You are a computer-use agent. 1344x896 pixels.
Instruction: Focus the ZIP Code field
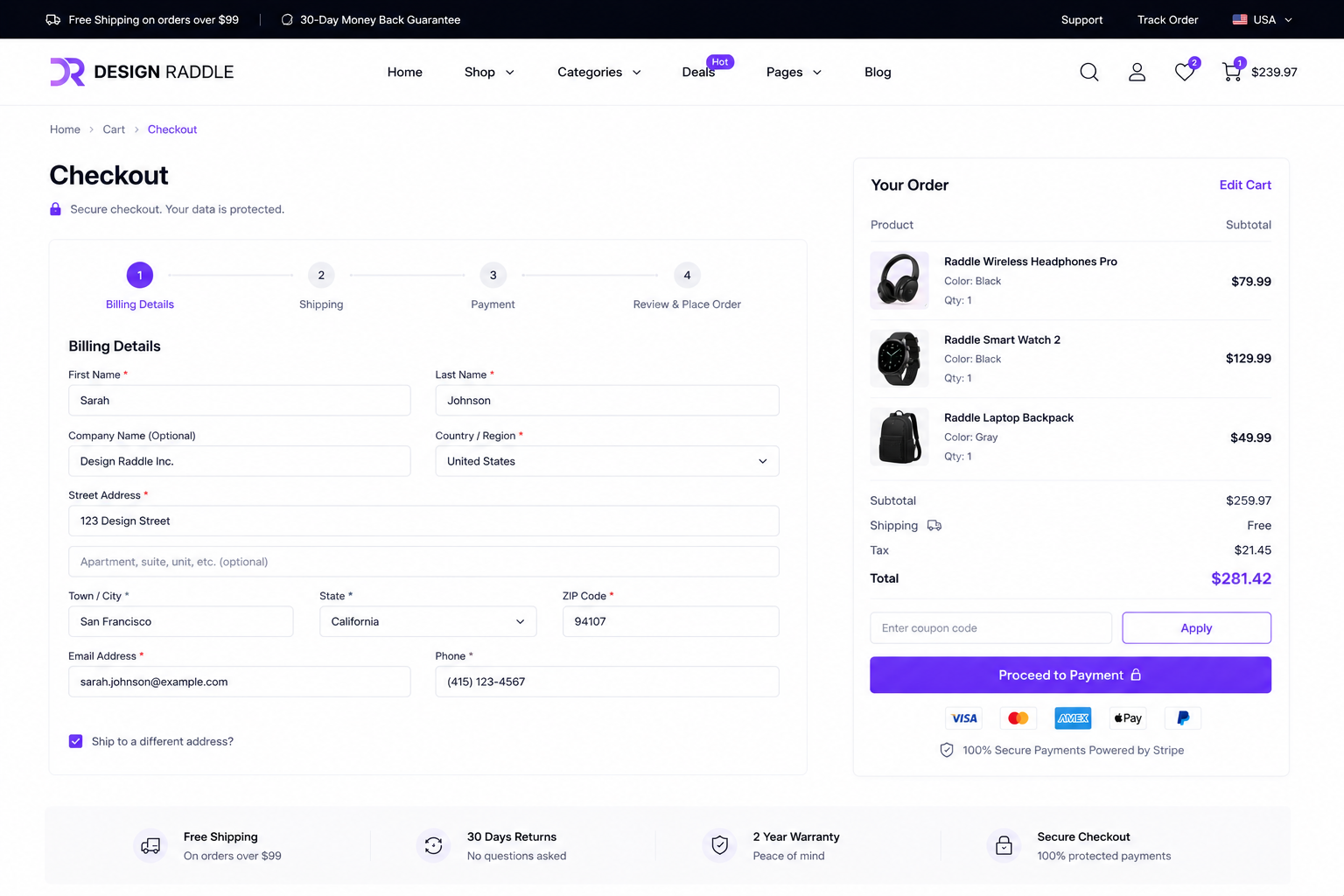pyautogui.click(x=671, y=621)
